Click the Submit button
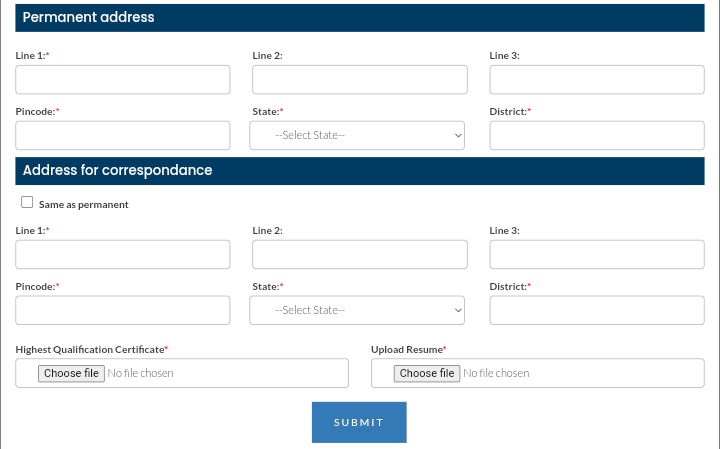720x449 pixels. [x=359, y=422]
